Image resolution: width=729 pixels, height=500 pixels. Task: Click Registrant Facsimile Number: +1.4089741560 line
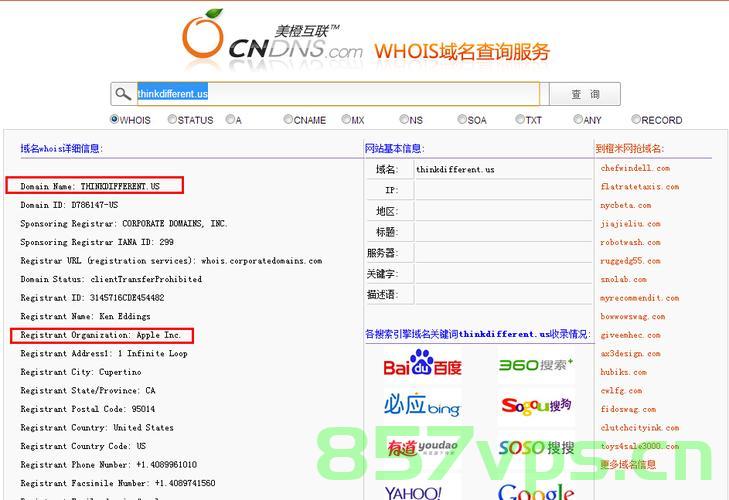click(x=118, y=483)
